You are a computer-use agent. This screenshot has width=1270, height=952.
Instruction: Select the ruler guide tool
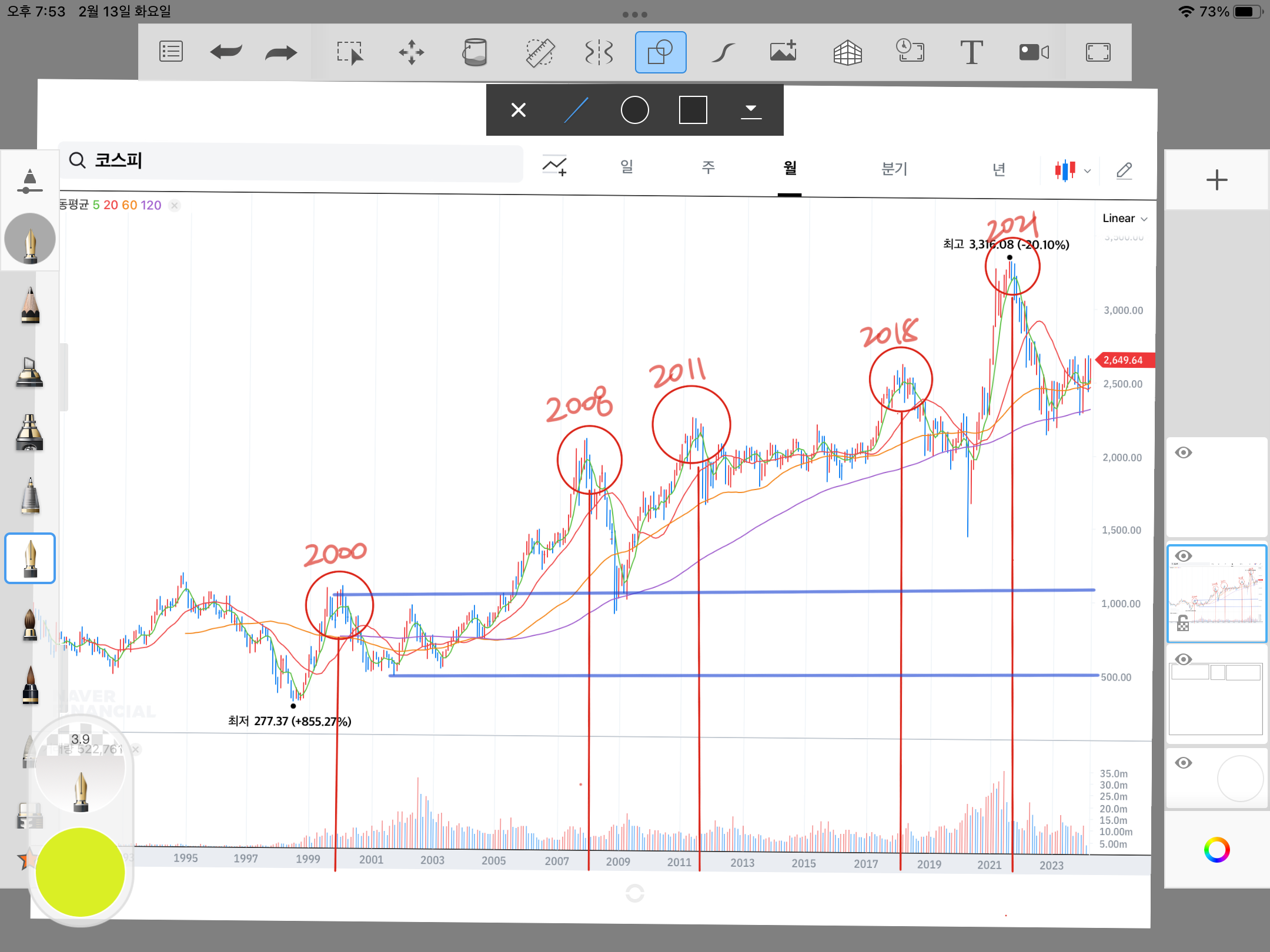pos(539,52)
